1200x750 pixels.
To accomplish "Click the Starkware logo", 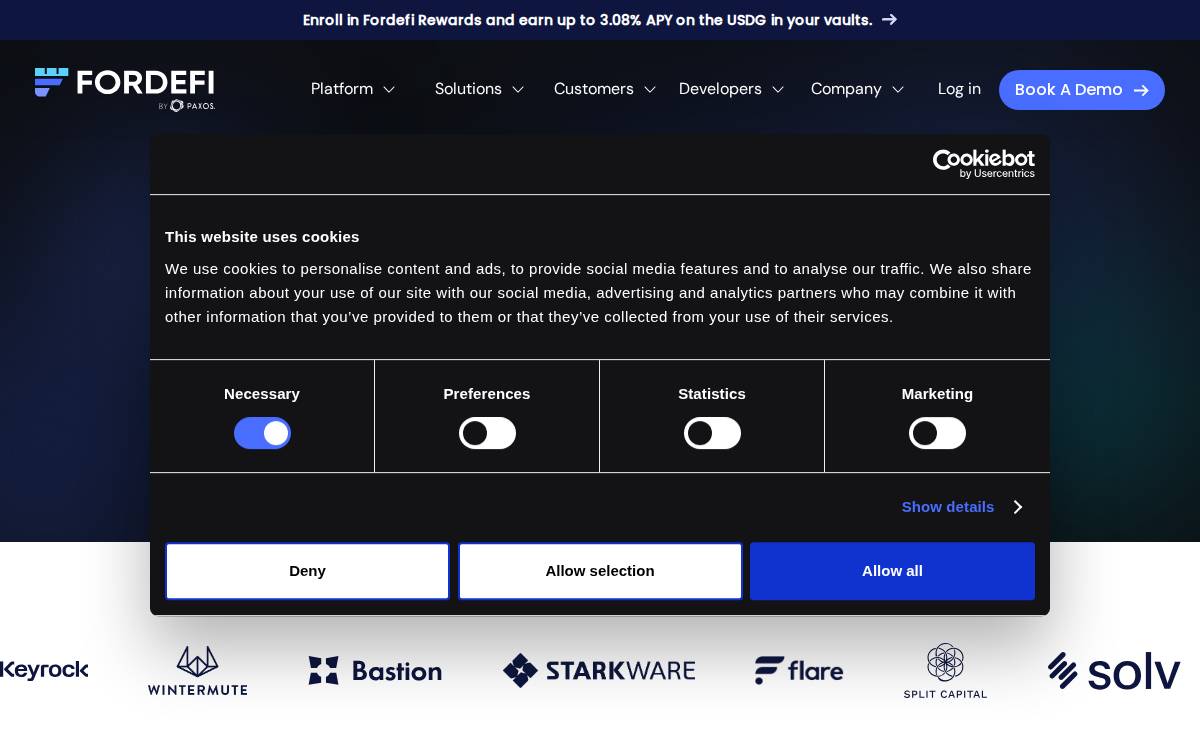I will 598,670.
